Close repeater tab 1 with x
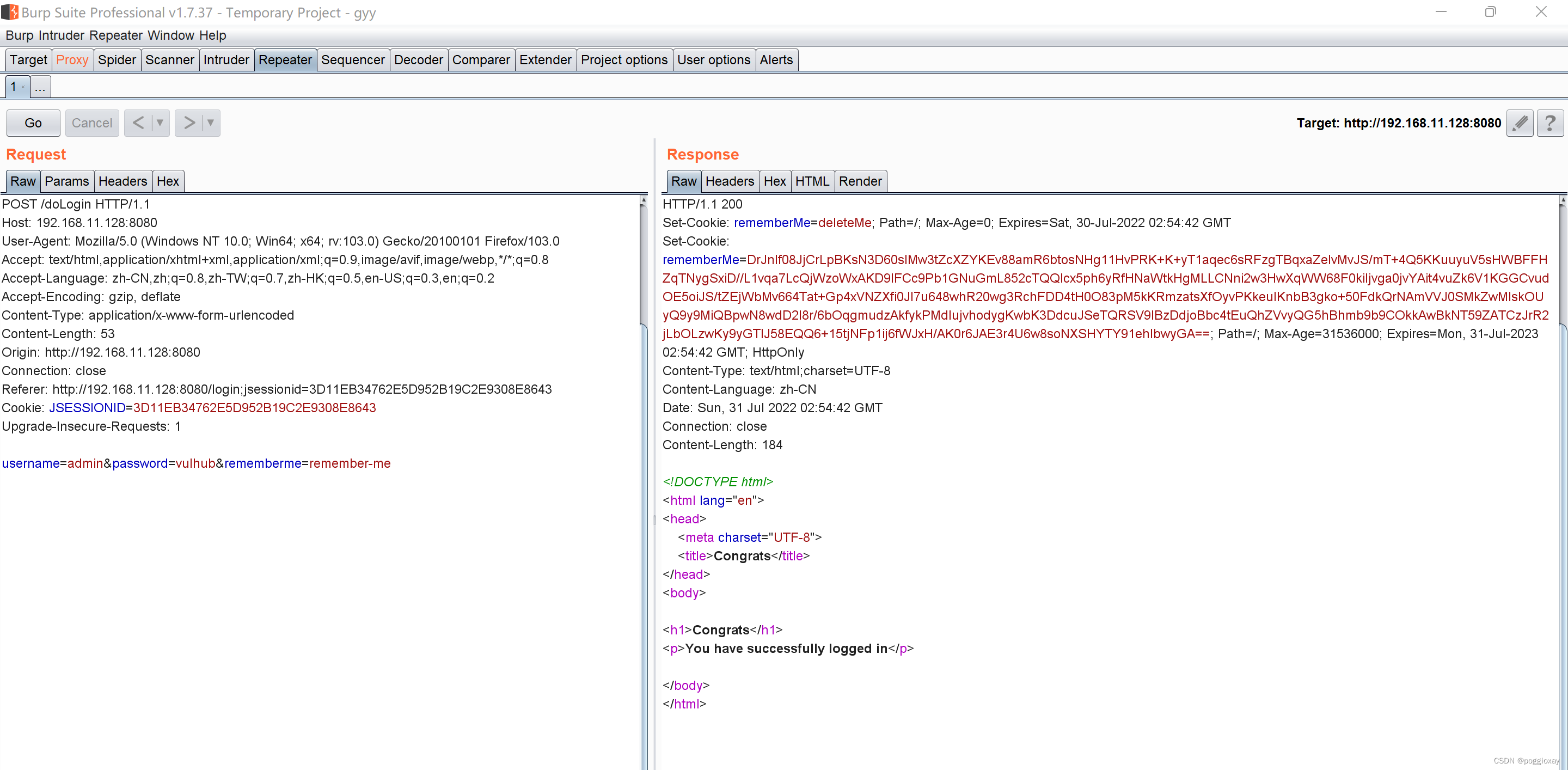The height and width of the screenshot is (770, 1568). coord(23,87)
